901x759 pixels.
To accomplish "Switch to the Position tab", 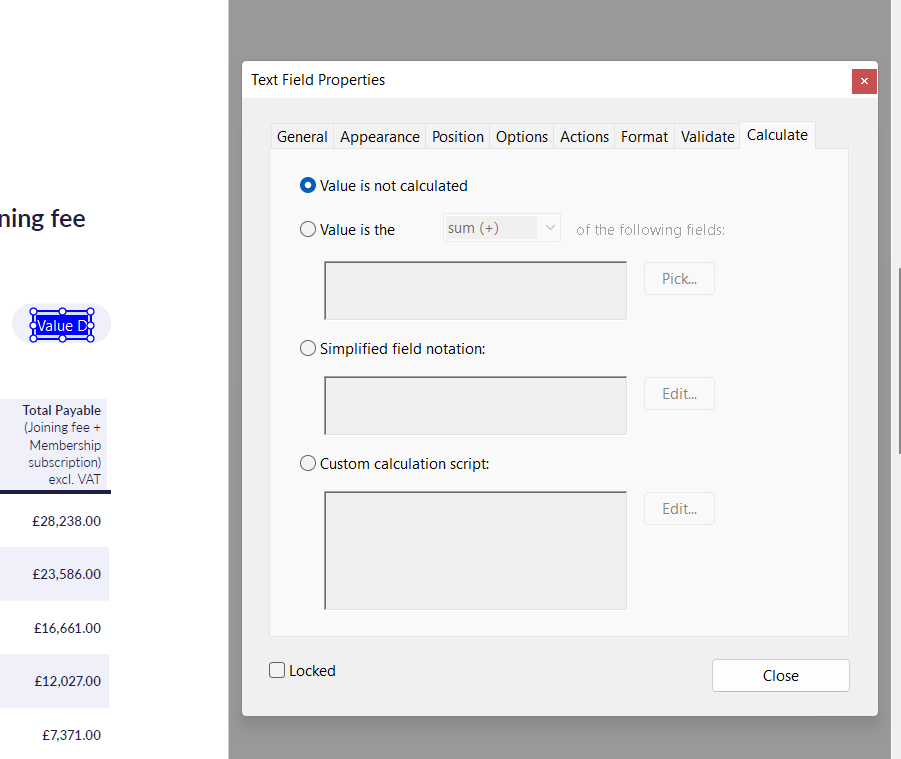I will (457, 136).
